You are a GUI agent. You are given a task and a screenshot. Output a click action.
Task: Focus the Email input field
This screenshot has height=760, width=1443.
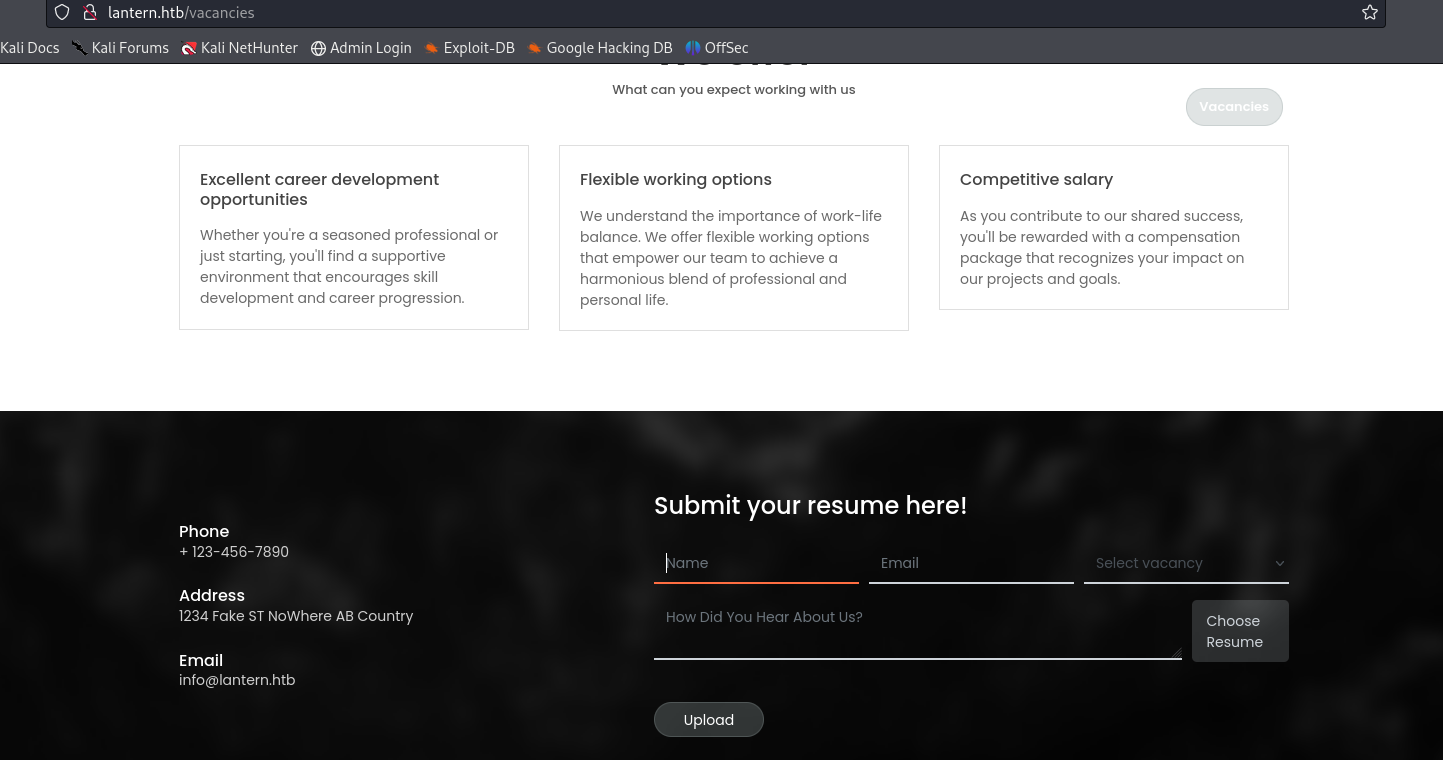[971, 563]
